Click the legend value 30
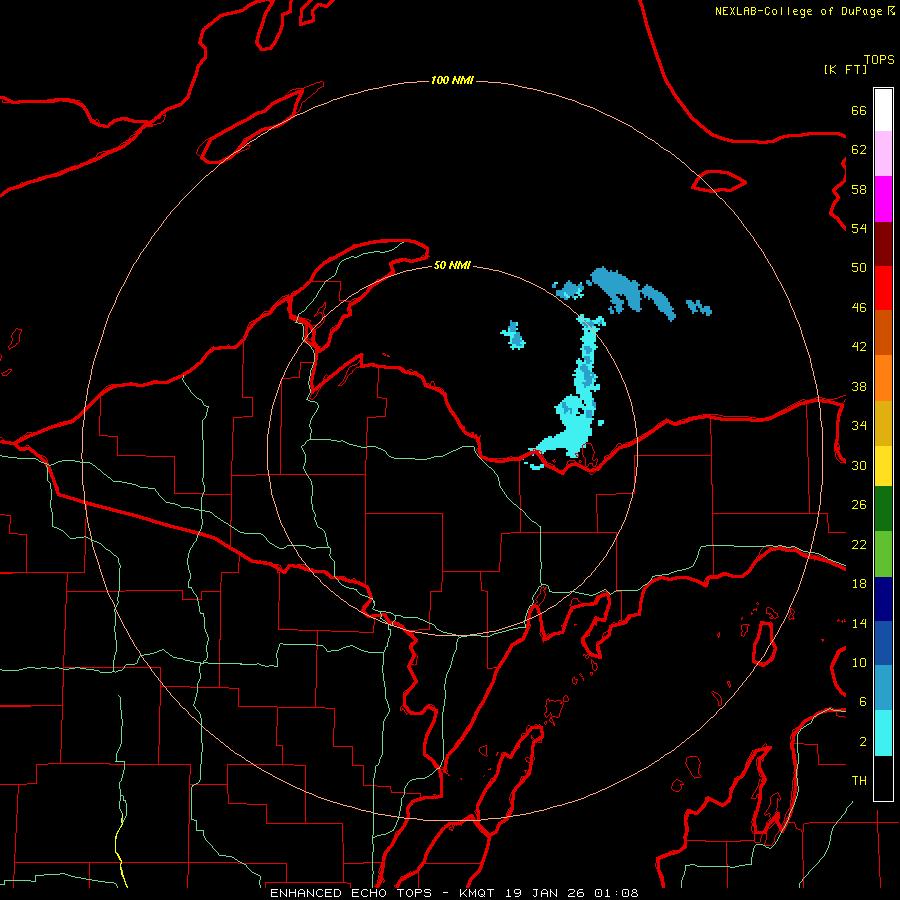This screenshot has width=900, height=900. 859,465
